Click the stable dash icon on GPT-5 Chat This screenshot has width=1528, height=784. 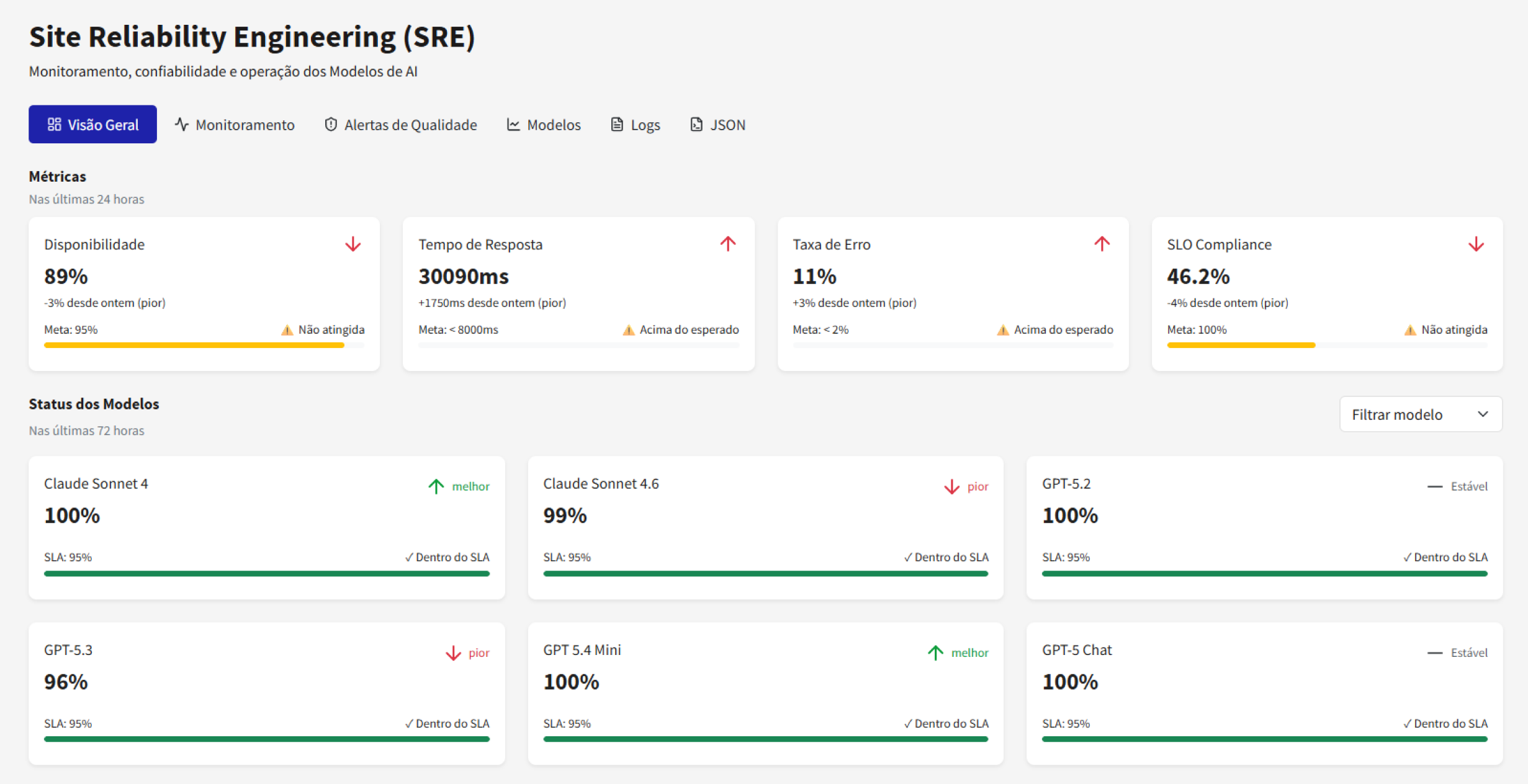[x=1435, y=653]
